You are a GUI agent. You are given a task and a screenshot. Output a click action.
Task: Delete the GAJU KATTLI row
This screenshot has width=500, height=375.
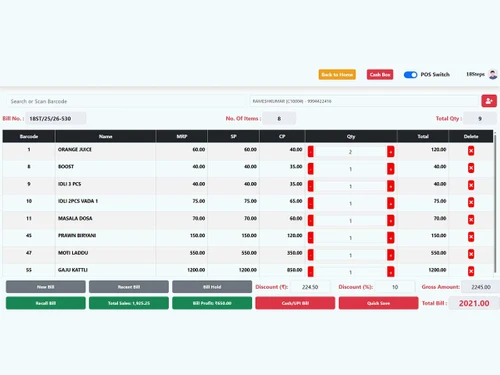coord(471,271)
